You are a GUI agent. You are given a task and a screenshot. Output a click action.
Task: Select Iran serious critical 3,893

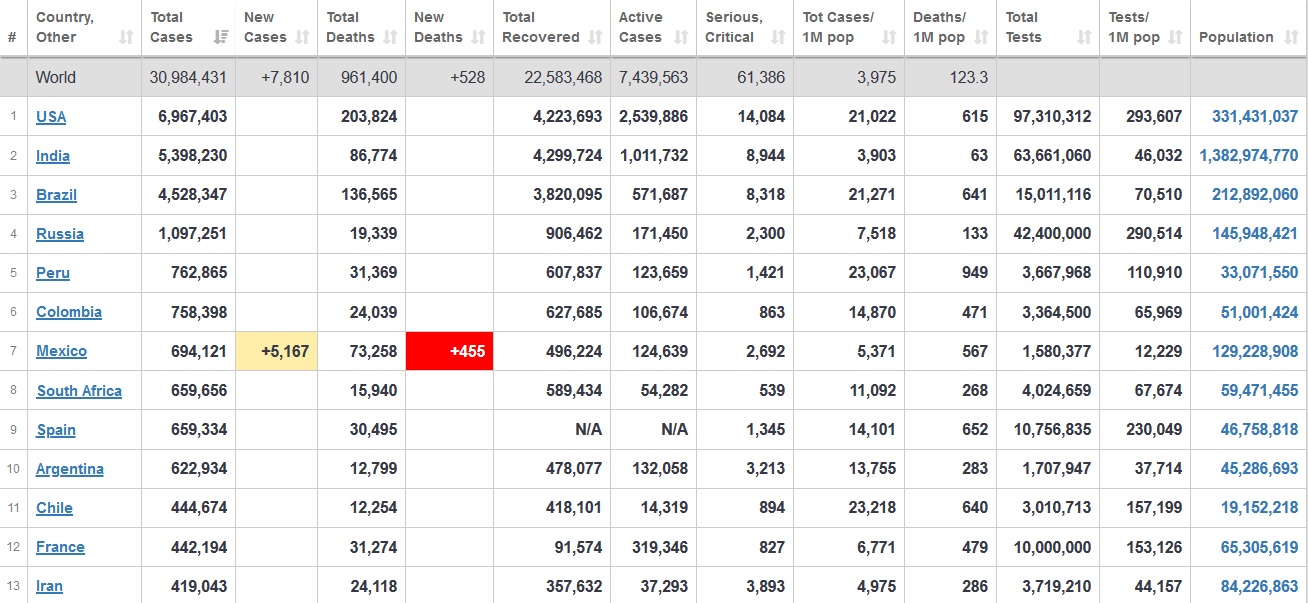(766, 586)
